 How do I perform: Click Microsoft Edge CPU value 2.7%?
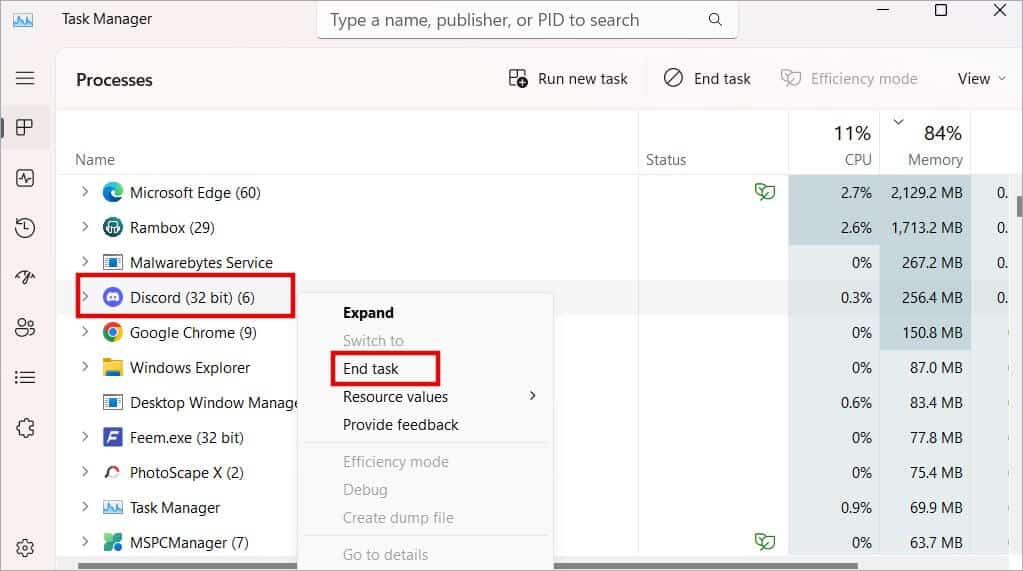tap(856, 193)
